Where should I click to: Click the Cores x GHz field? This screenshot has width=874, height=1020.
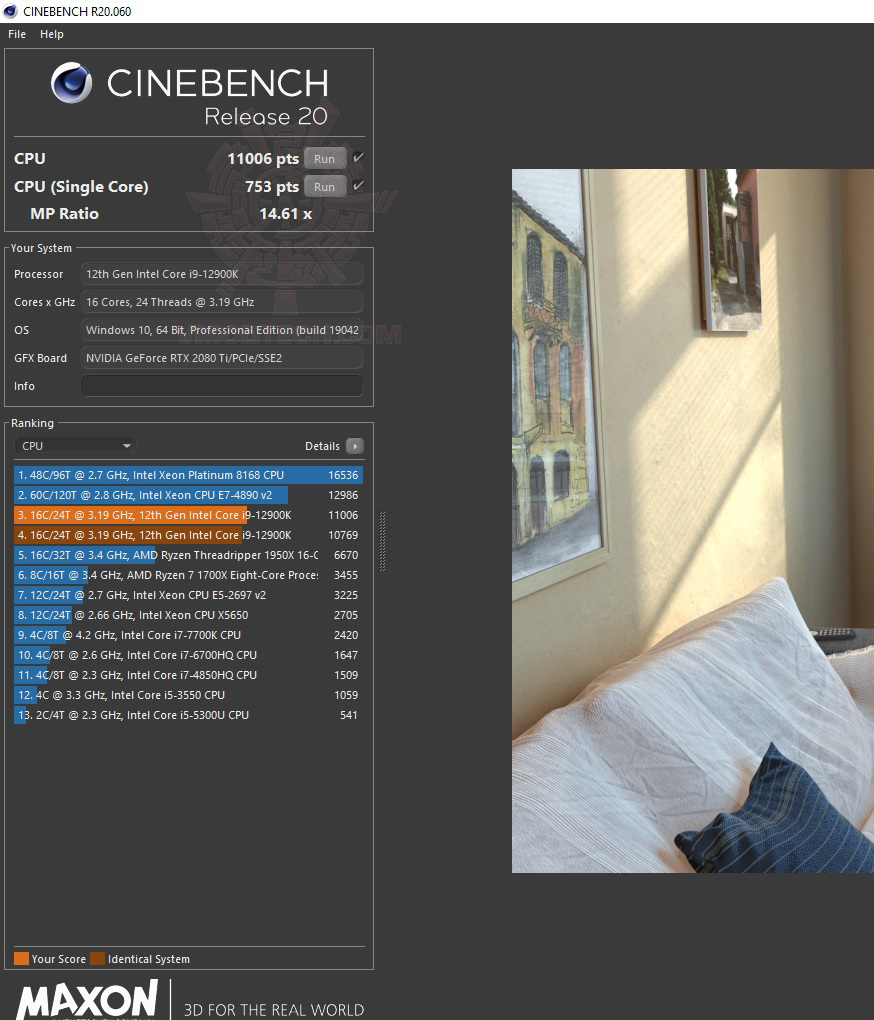(x=222, y=302)
